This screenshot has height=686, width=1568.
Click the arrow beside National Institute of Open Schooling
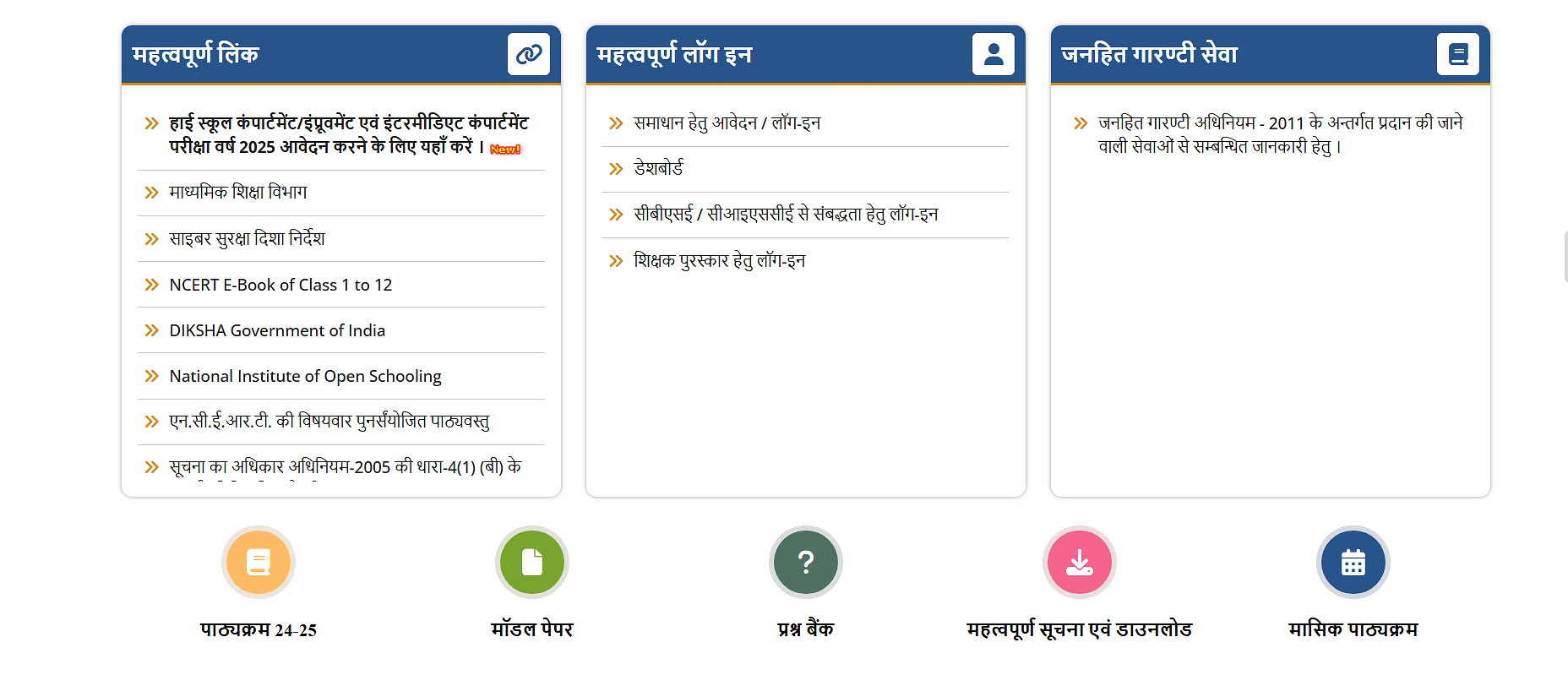(x=152, y=376)
